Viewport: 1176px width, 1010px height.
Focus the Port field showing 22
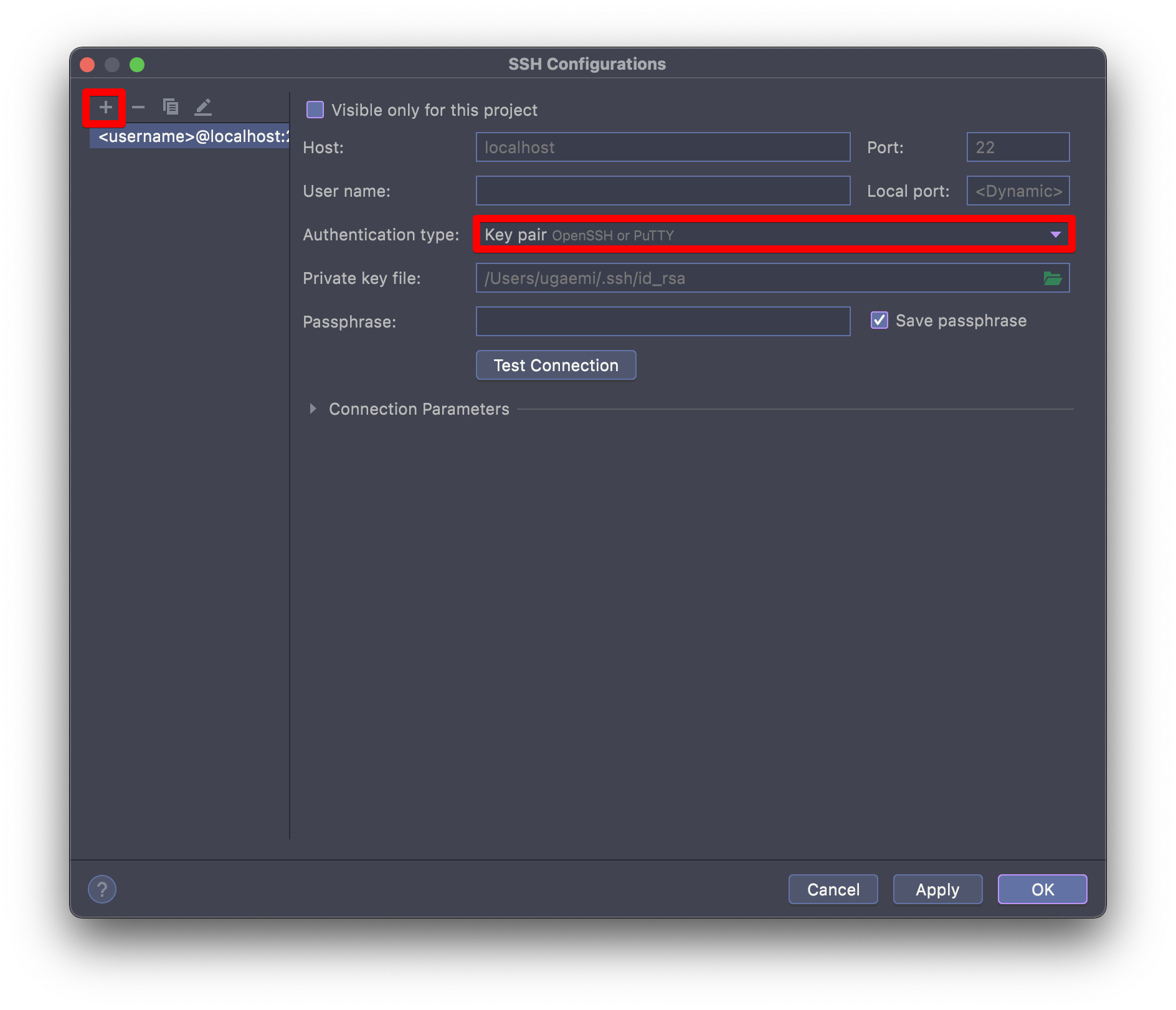[1018, 147]
